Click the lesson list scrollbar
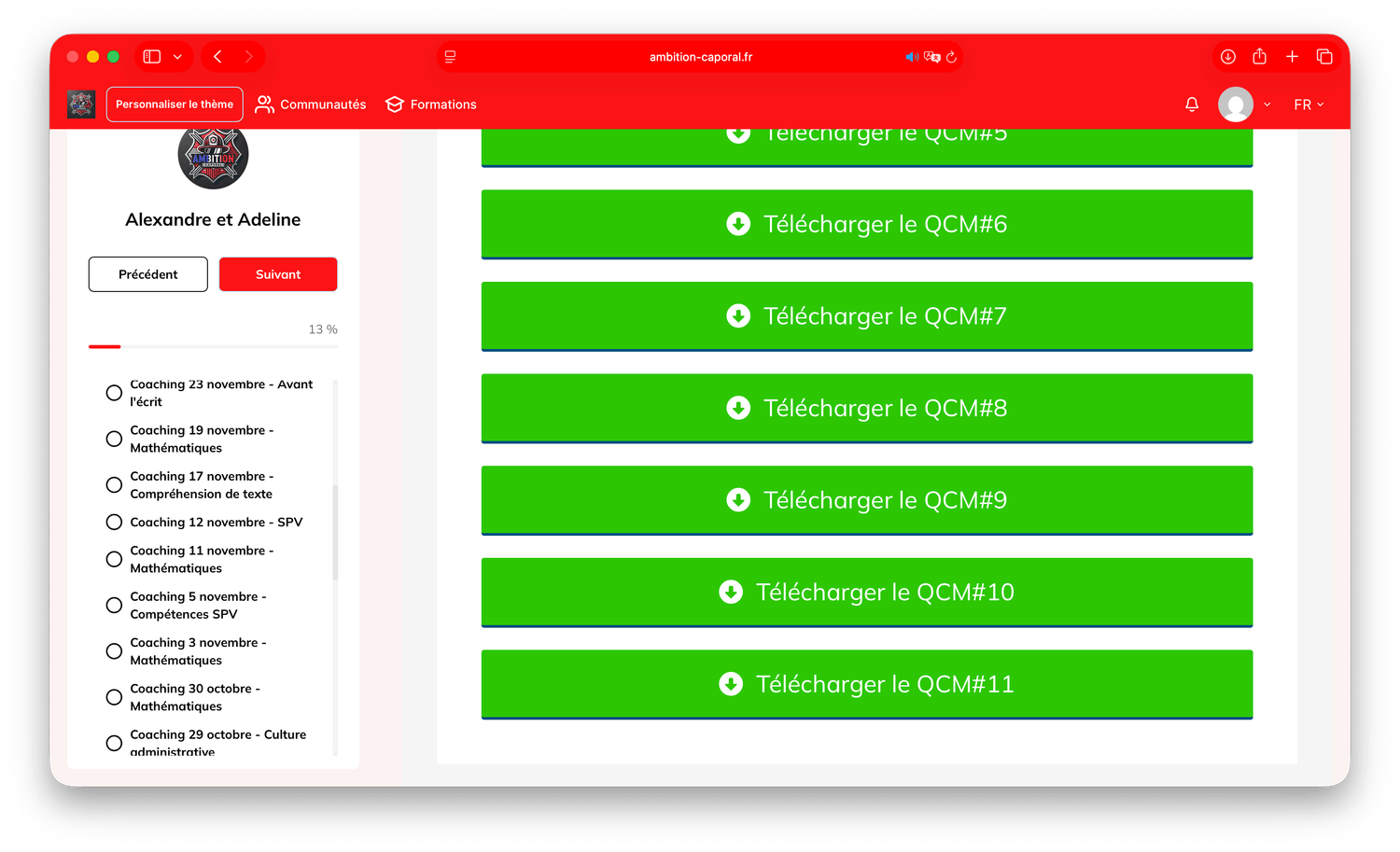 335,532
